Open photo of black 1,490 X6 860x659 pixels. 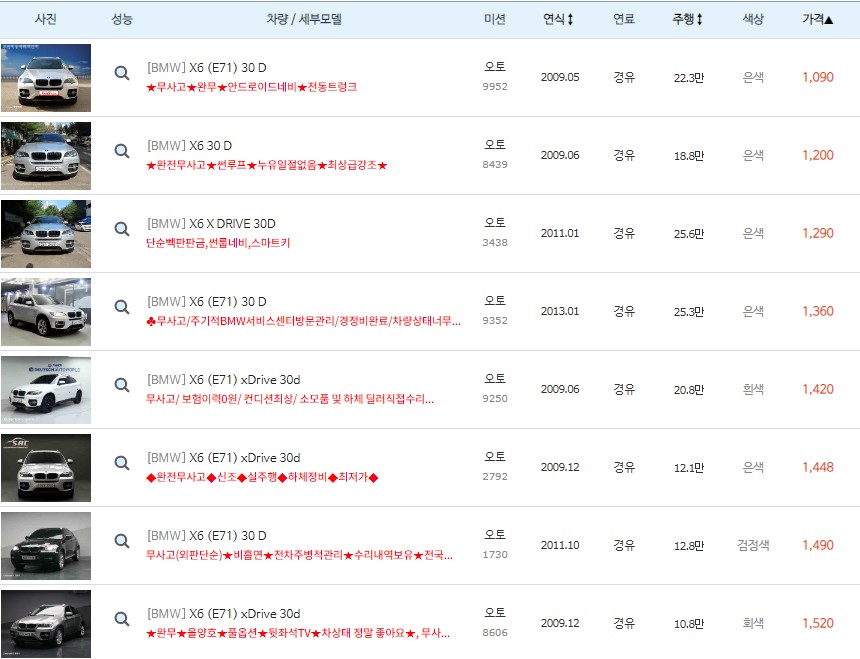point(46,546)
